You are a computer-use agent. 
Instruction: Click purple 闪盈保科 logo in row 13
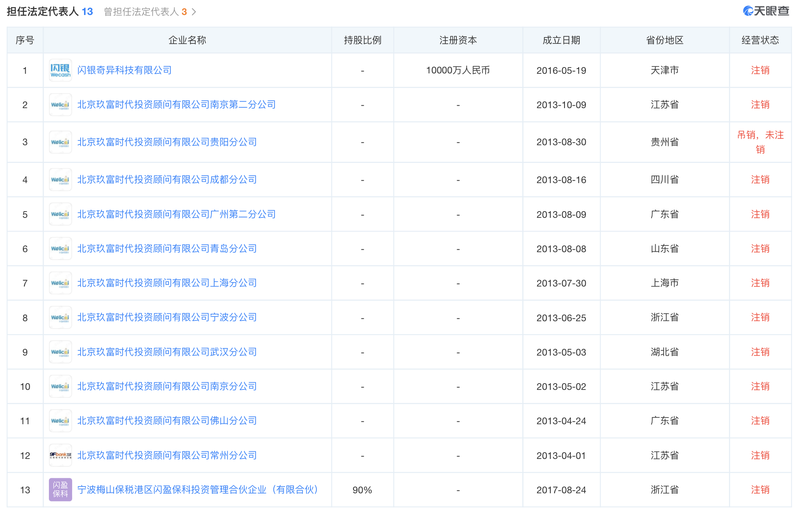tap(60, 490)
